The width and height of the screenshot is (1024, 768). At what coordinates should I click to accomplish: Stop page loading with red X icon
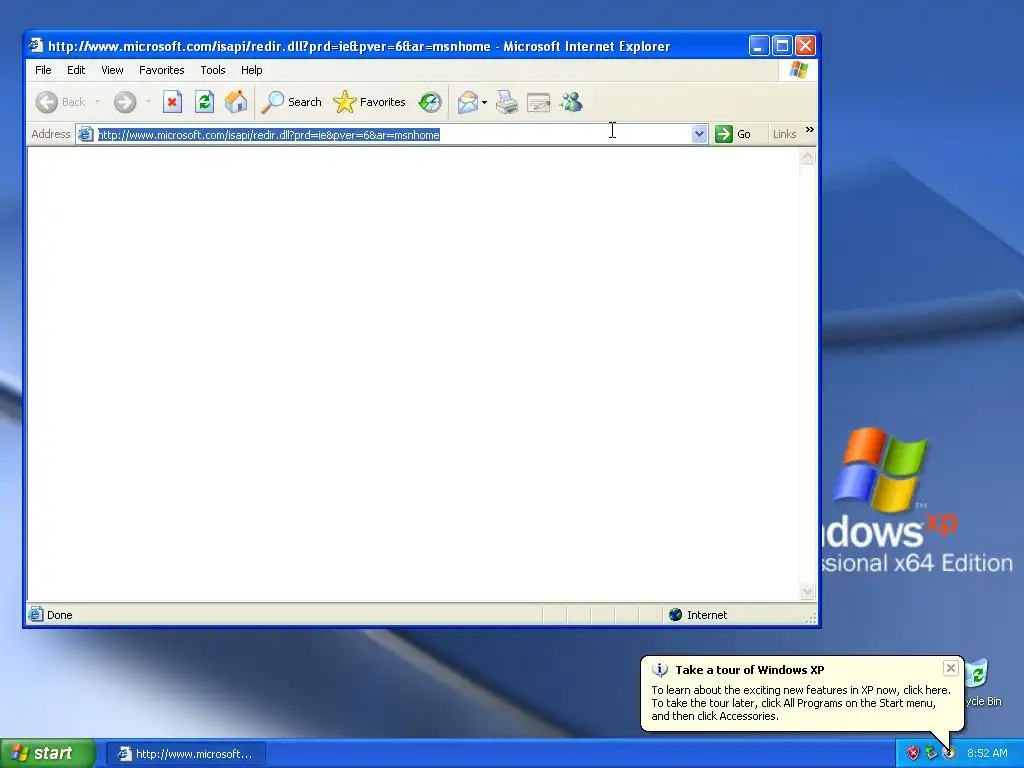click(172, 102)
